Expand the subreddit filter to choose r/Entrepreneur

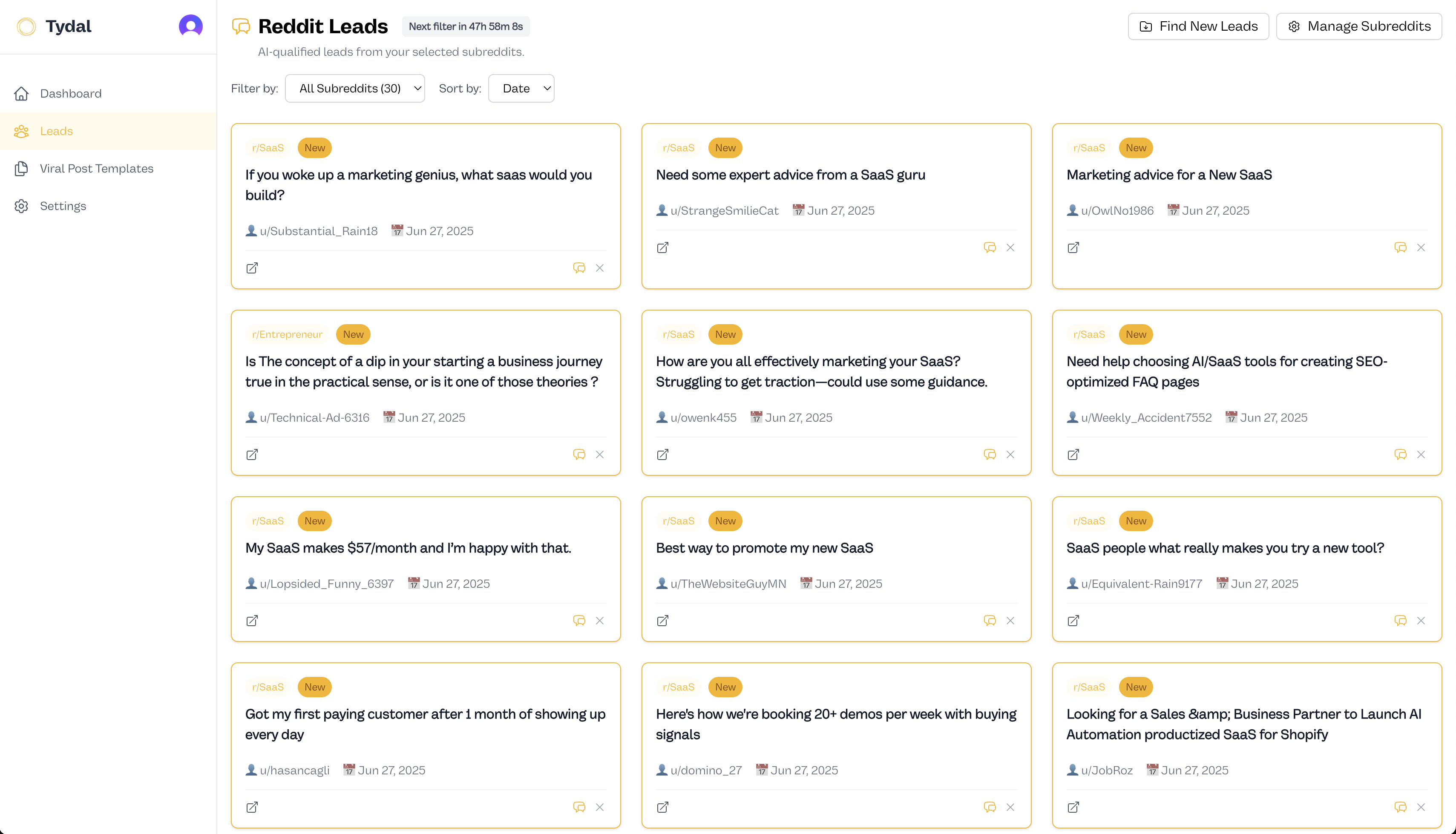point(354,88)
